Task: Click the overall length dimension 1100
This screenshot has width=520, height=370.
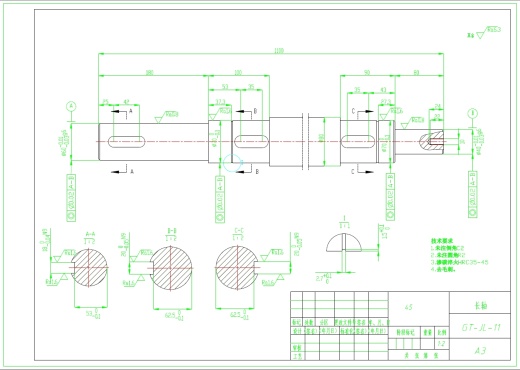Action: (x=279, y=51)
